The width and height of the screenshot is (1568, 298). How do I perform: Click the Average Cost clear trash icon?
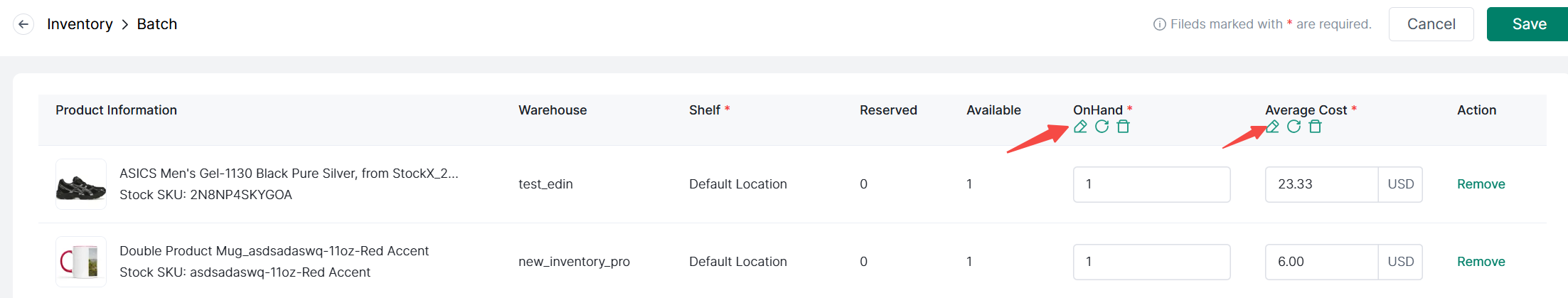pos(1315,127)
